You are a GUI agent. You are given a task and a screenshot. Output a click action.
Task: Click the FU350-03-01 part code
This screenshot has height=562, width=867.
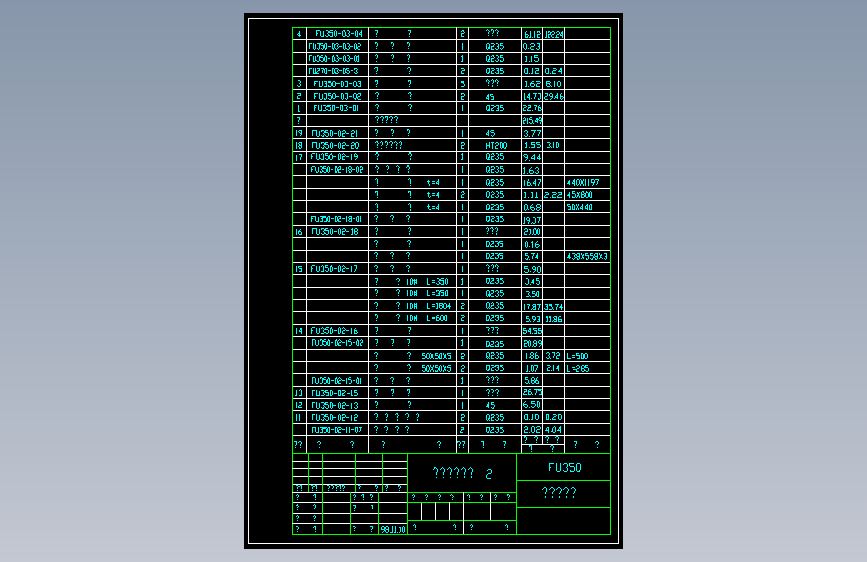coord(336,108)
